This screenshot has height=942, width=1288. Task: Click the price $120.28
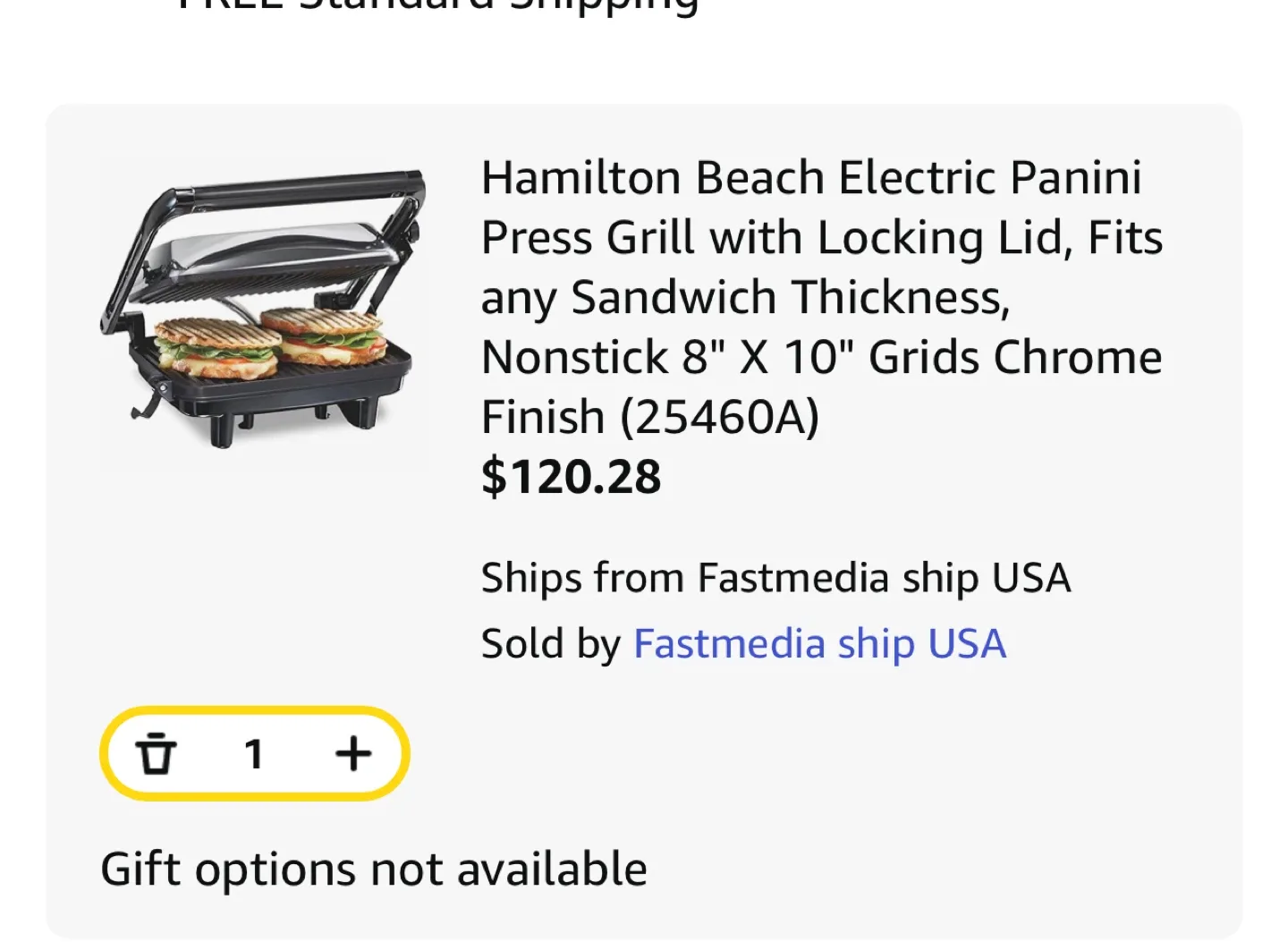pyautogui.click(x=571, y=477)
